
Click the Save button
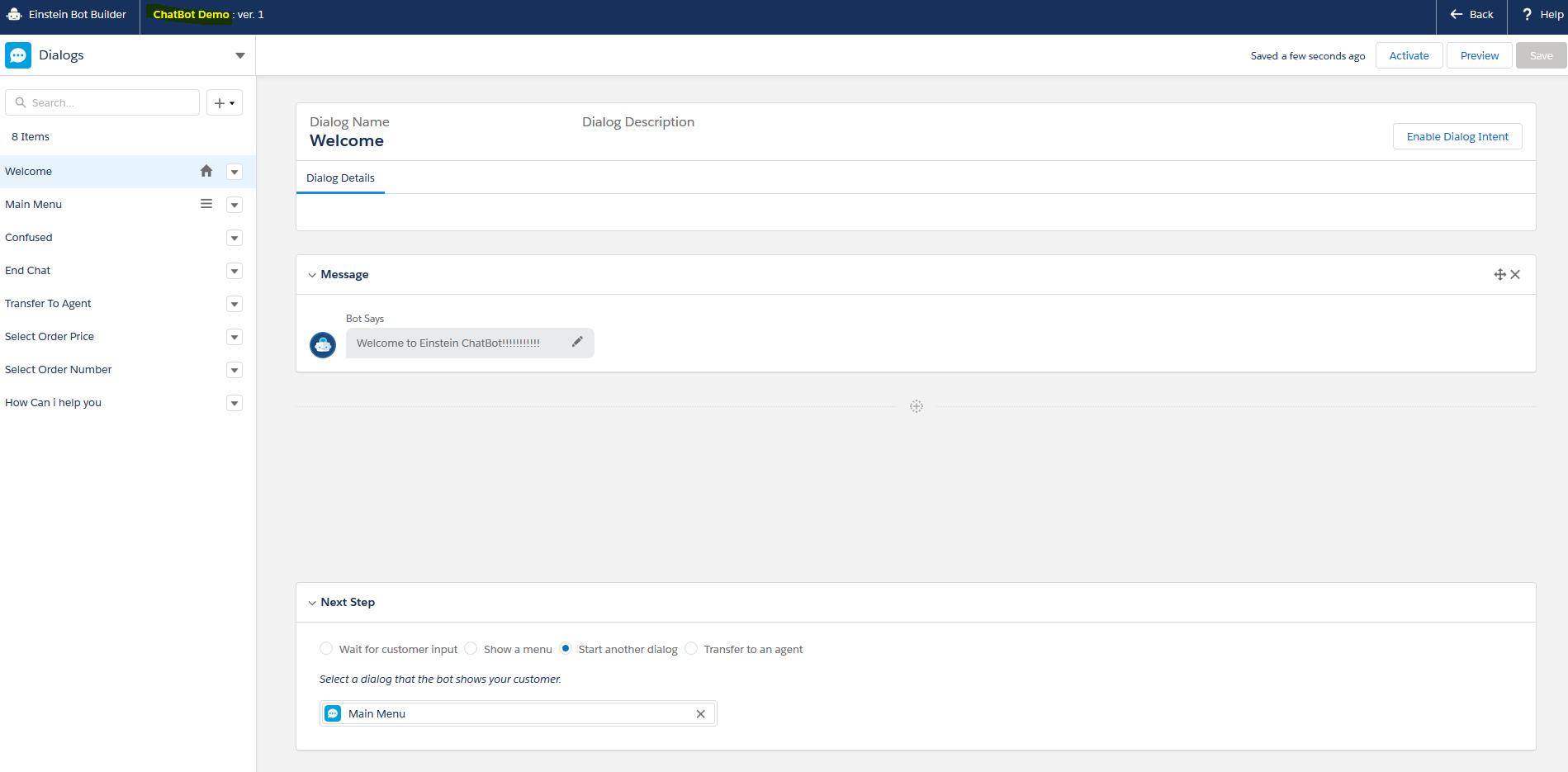[1541, 55]
